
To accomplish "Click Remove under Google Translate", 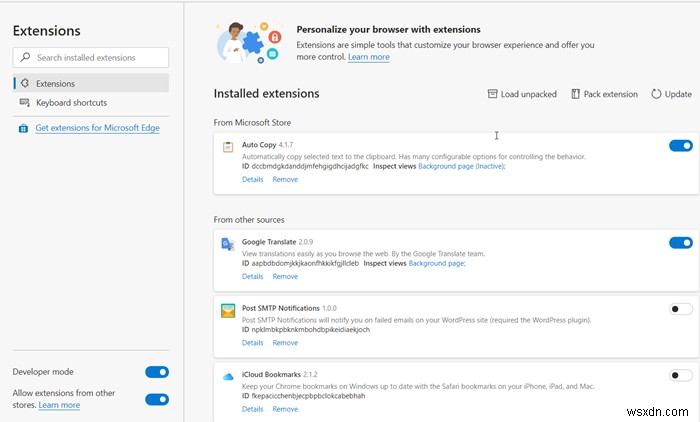I will click(285, 276).
